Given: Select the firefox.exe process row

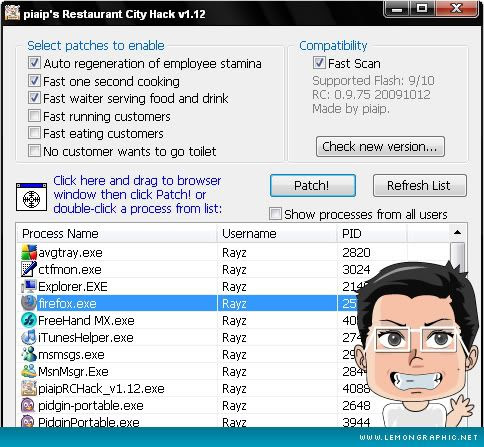Looking at the screenshot, I should [x=187, y=303].
